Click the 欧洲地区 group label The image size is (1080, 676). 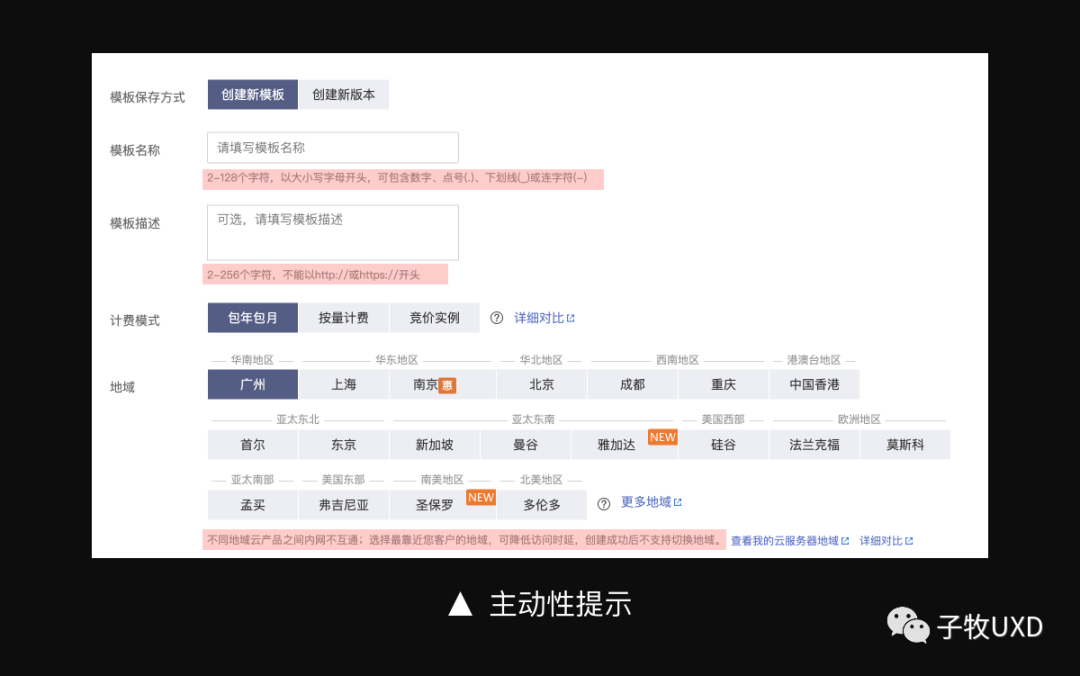point(859,419)
